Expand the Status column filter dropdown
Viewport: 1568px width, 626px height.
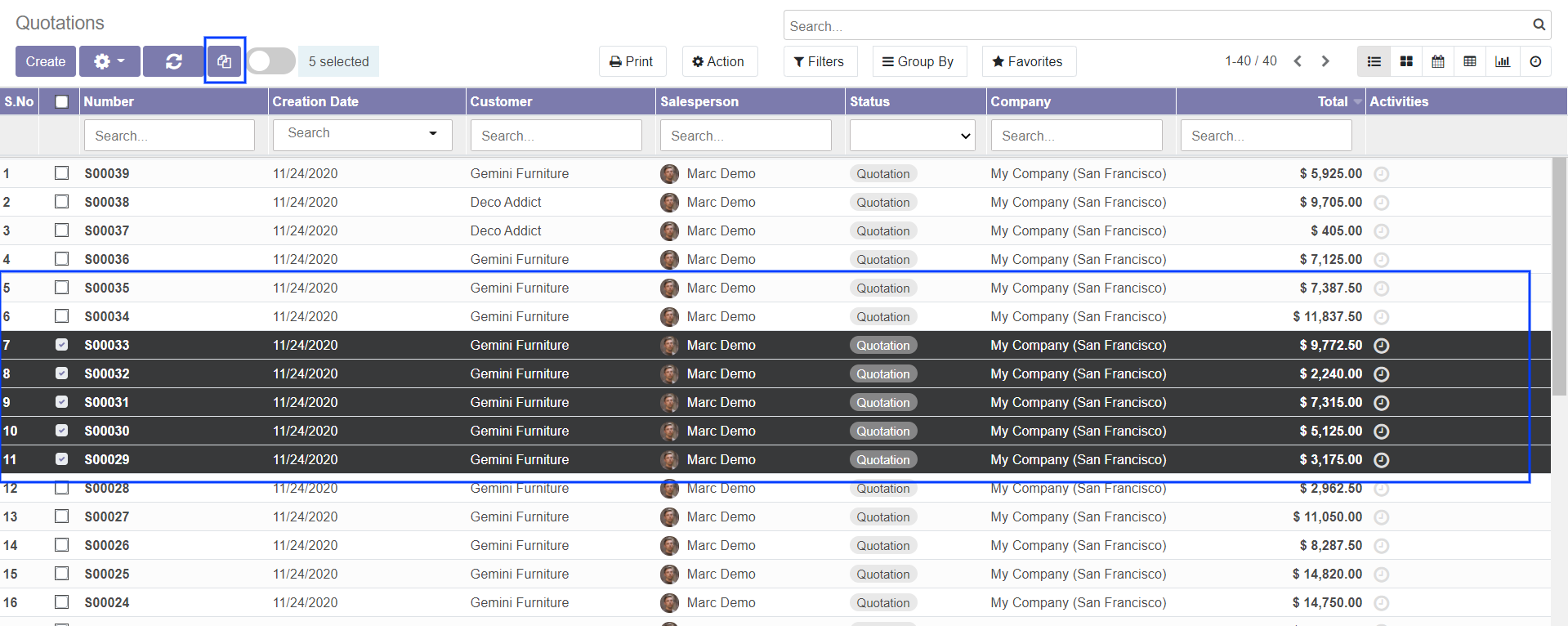[912, 136]
